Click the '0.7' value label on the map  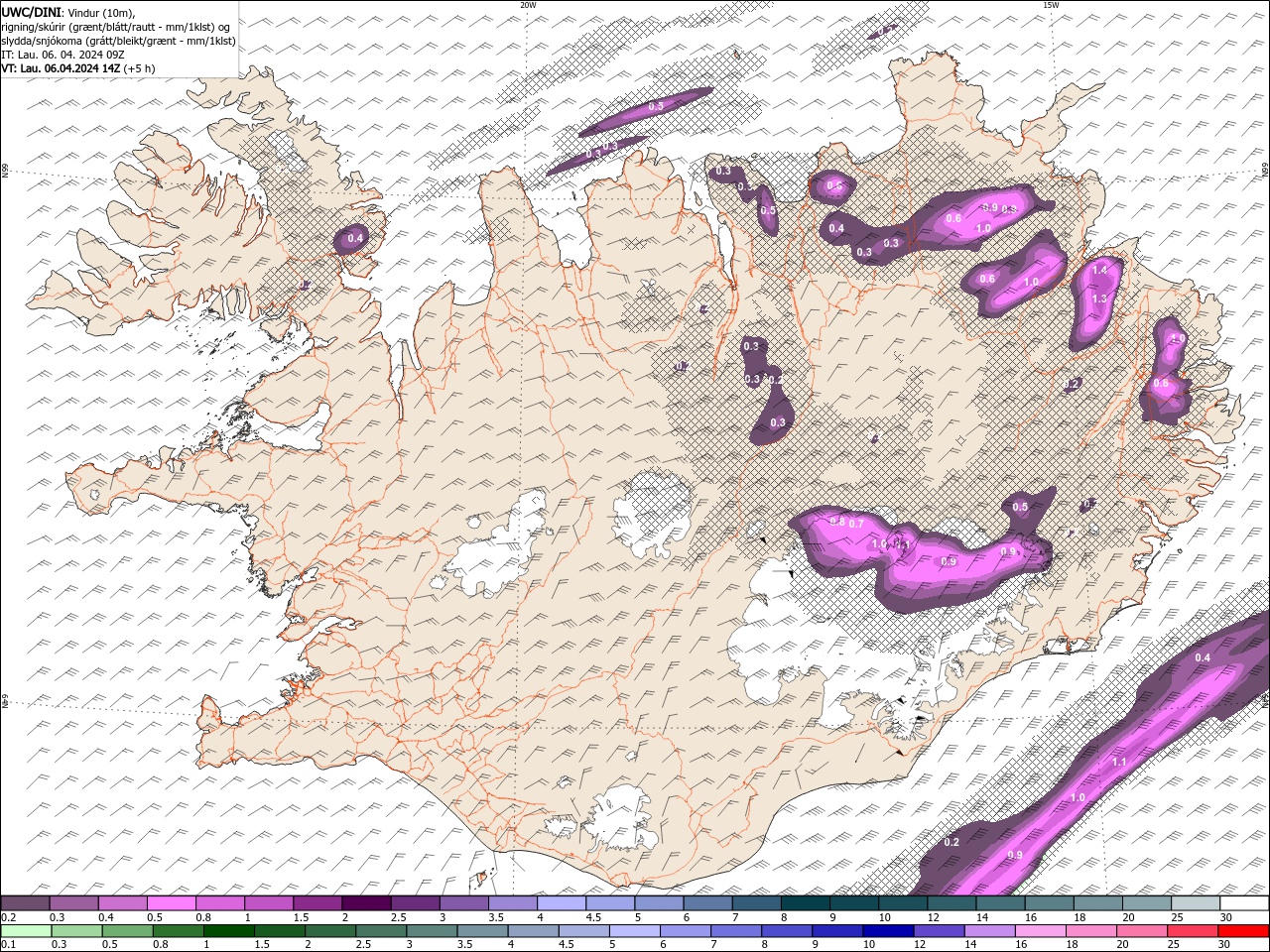tap(857, 523)
